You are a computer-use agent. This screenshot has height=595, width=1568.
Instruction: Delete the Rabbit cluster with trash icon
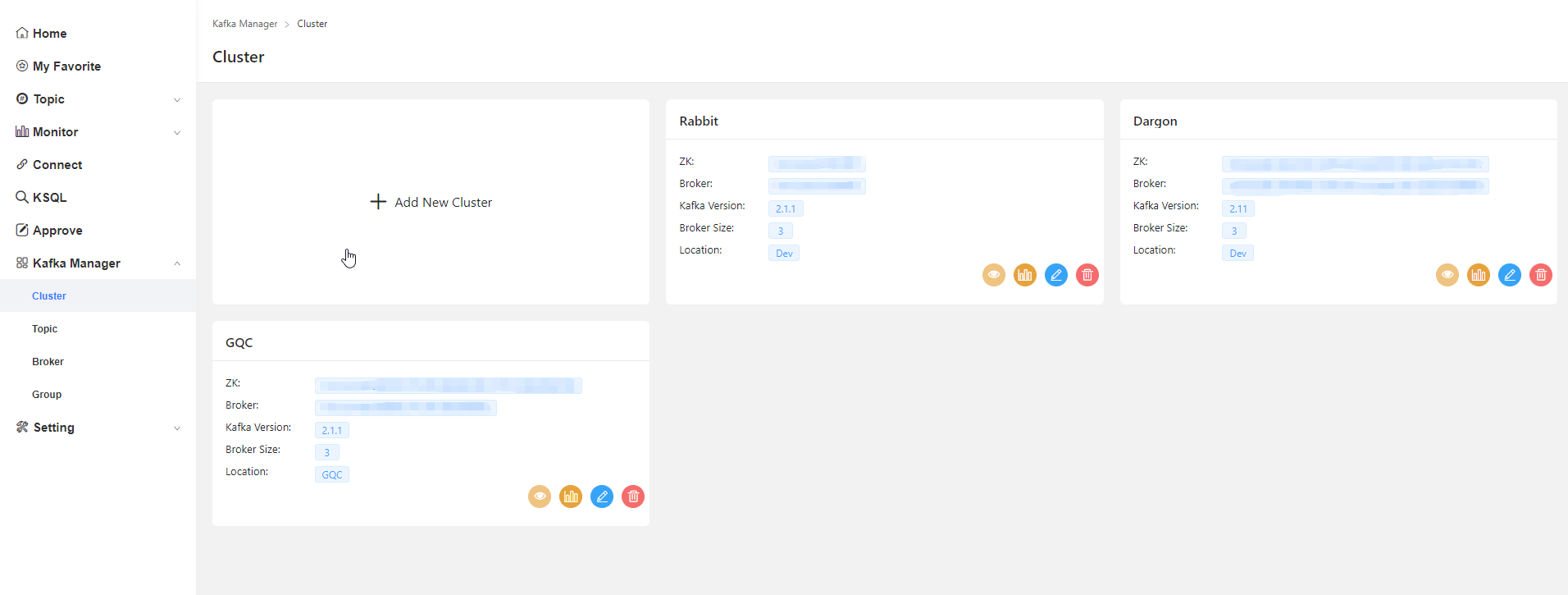coord(1087,275)
